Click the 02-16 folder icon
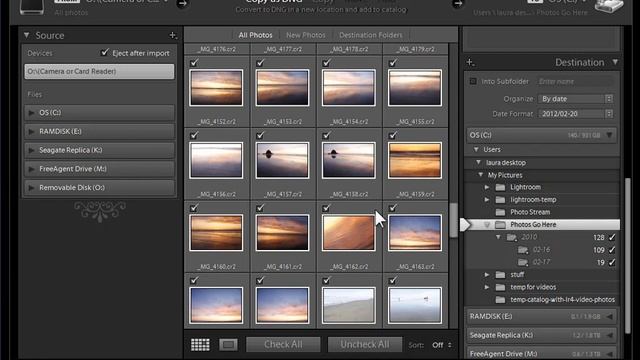This screenshot has width=640, height=360. pos(523,250)
